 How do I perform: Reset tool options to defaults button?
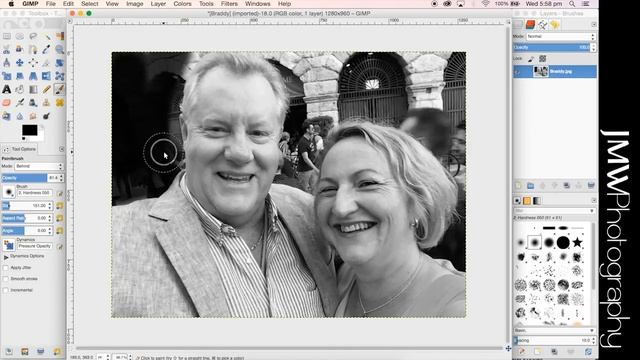click(x=57, y=351)
